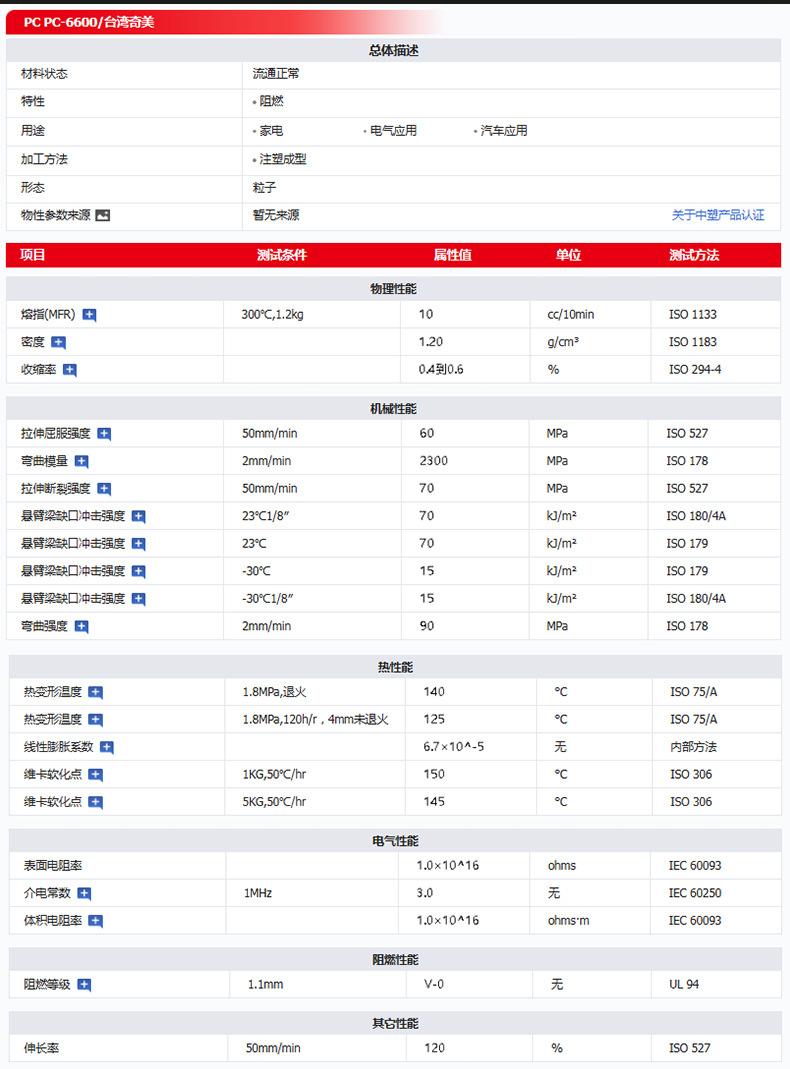The width and height of the screenshot is (790, 1069).
Task: Click the UL 94 test method
Action: tap(684, 984)
